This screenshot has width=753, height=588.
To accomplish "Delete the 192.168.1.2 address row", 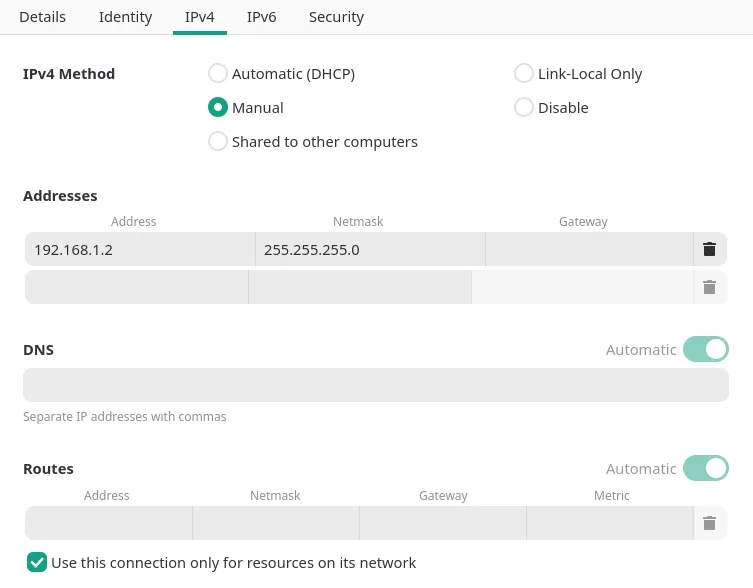I will point(709,249).
